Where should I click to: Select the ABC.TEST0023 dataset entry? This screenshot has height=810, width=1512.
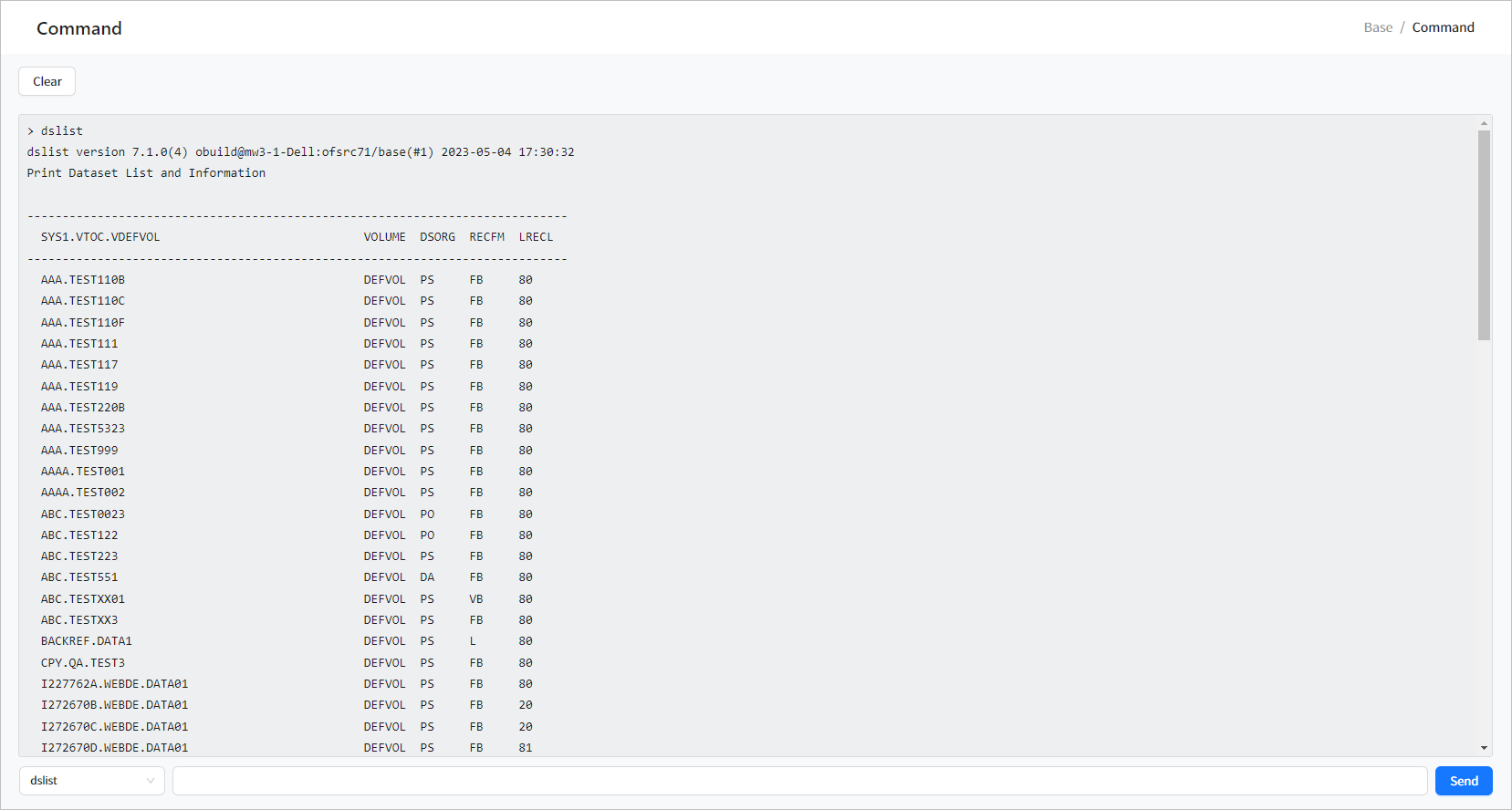(x=83, y=514)
